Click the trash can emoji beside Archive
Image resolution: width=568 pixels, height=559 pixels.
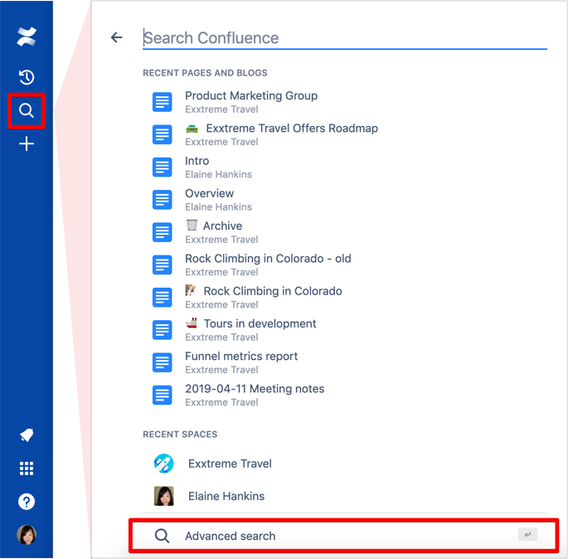click(192, 225)
